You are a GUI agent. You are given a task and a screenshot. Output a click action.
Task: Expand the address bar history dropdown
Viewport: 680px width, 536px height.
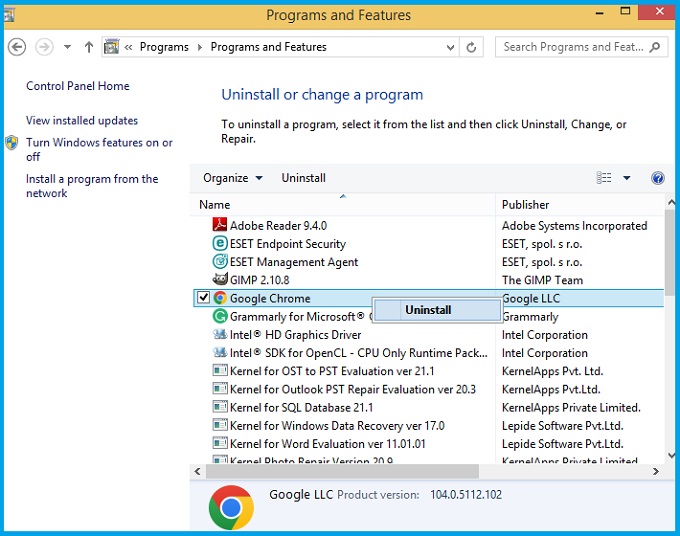coord(451,47)
